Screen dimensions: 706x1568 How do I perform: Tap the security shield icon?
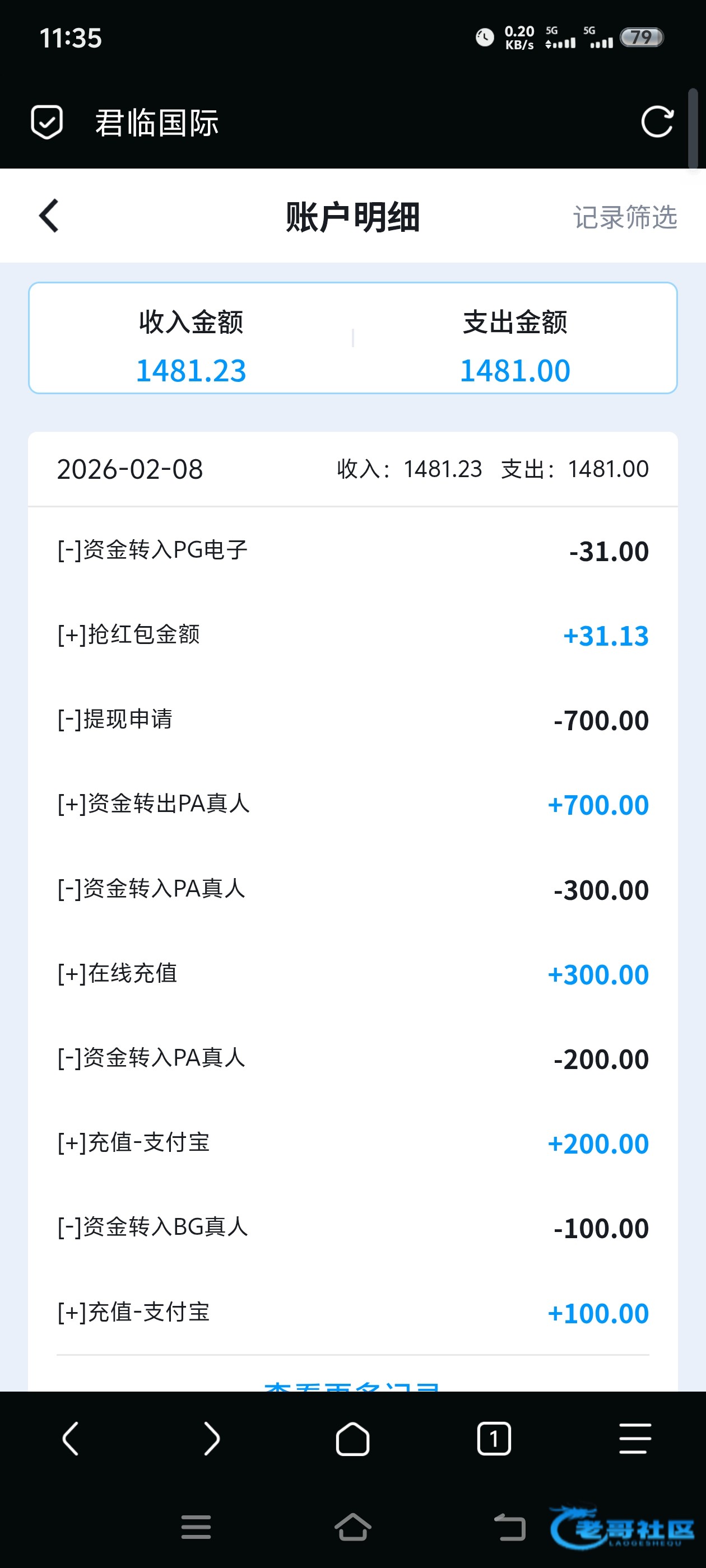pos(47,122)
